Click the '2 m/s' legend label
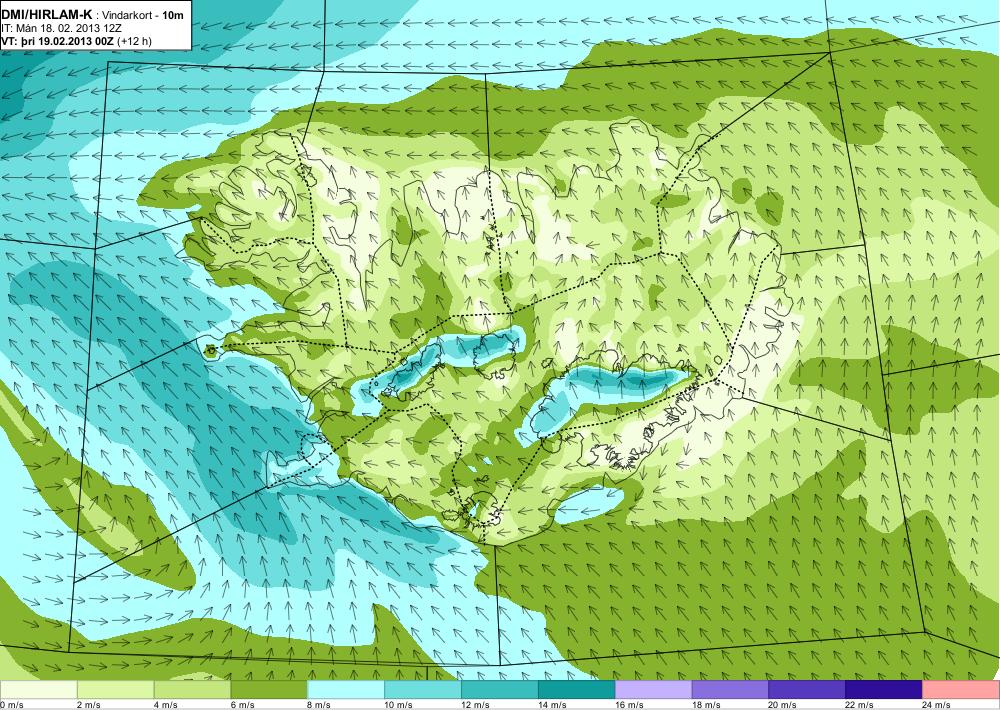This screenshot has width=1000, height=710. pos(88,705)
